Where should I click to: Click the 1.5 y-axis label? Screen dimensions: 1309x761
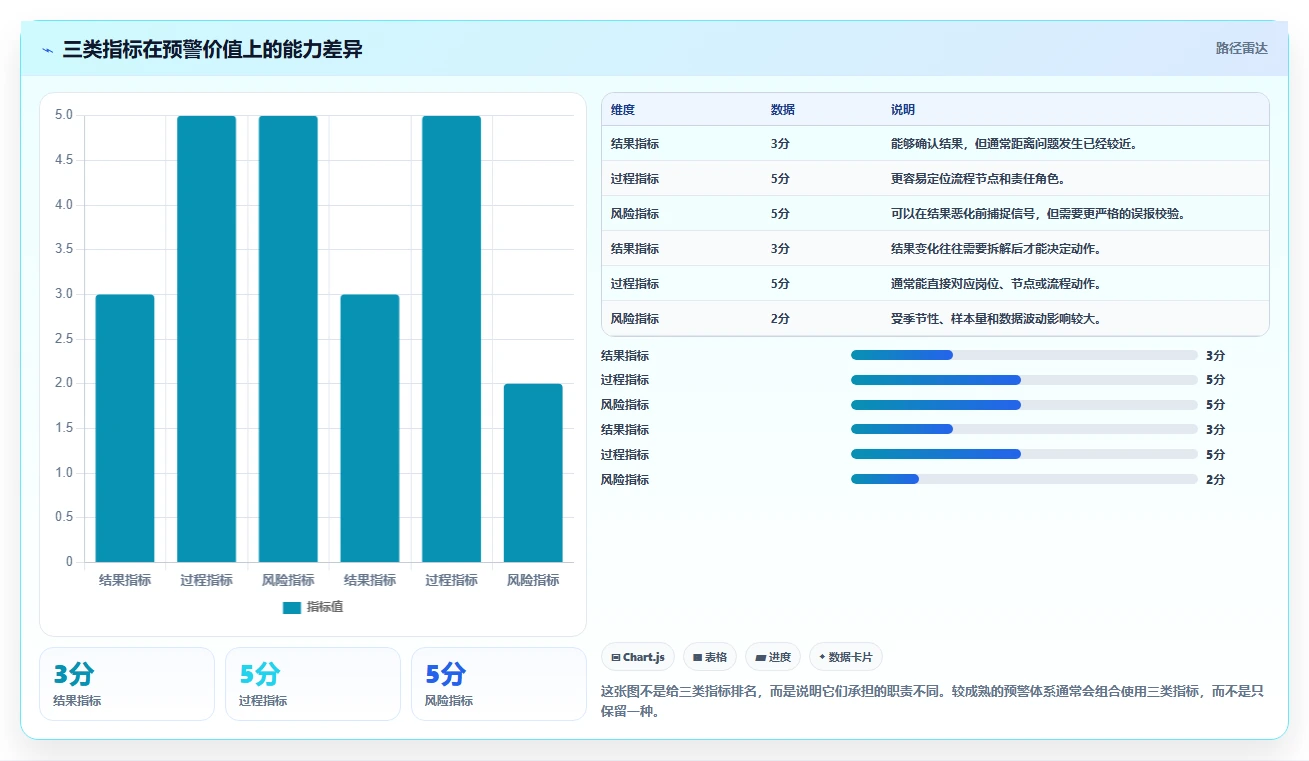pyautogui.click(x=64, y=428)
